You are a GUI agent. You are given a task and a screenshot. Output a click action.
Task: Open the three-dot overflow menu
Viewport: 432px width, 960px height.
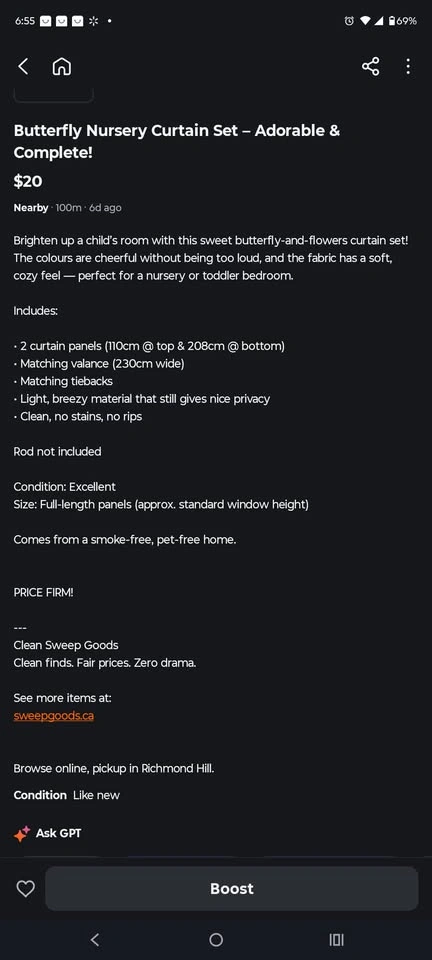click(x=408, y=66)
